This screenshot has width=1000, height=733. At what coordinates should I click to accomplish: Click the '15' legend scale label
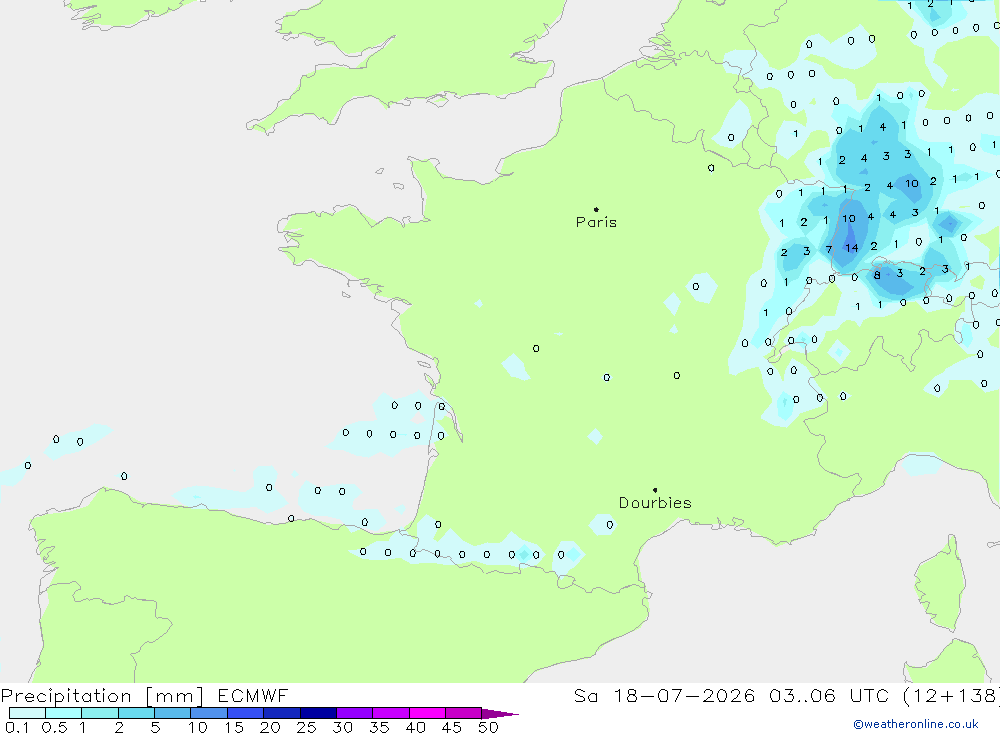click(233, 727)
